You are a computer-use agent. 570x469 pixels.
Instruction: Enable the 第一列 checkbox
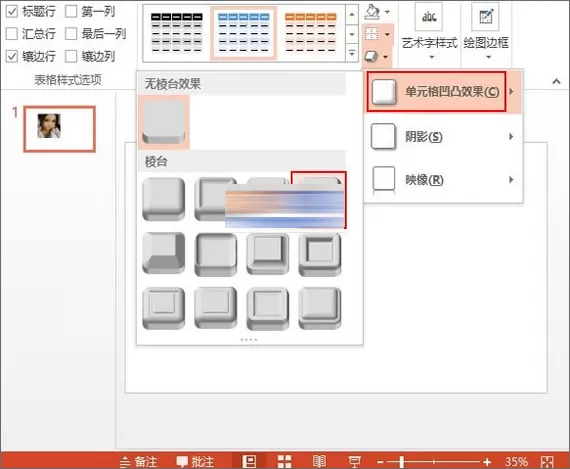[x=71, y=12]
